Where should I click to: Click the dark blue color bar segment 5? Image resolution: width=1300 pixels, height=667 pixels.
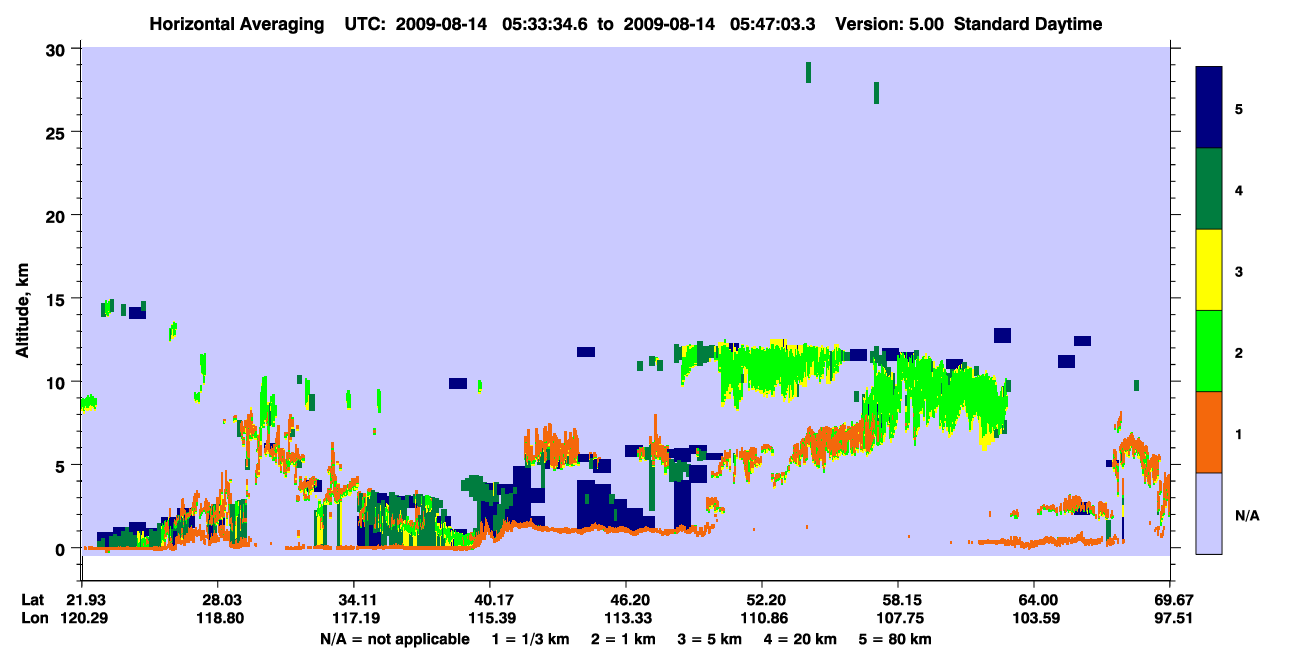[x=1209, y=108]
